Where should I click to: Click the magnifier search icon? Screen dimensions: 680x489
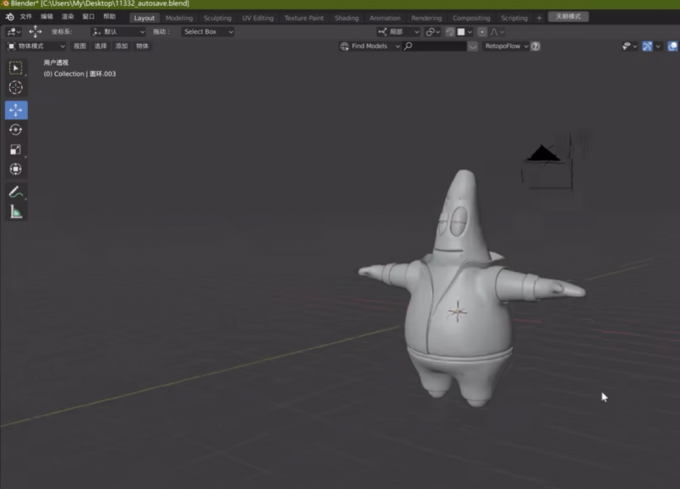[408, 46]
